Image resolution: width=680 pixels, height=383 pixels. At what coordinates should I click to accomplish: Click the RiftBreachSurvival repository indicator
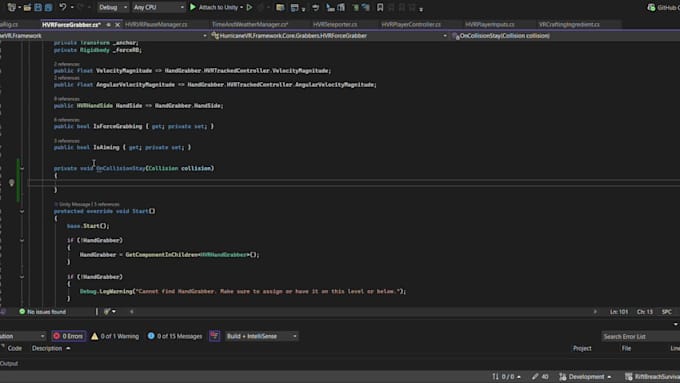coord(652,376)
